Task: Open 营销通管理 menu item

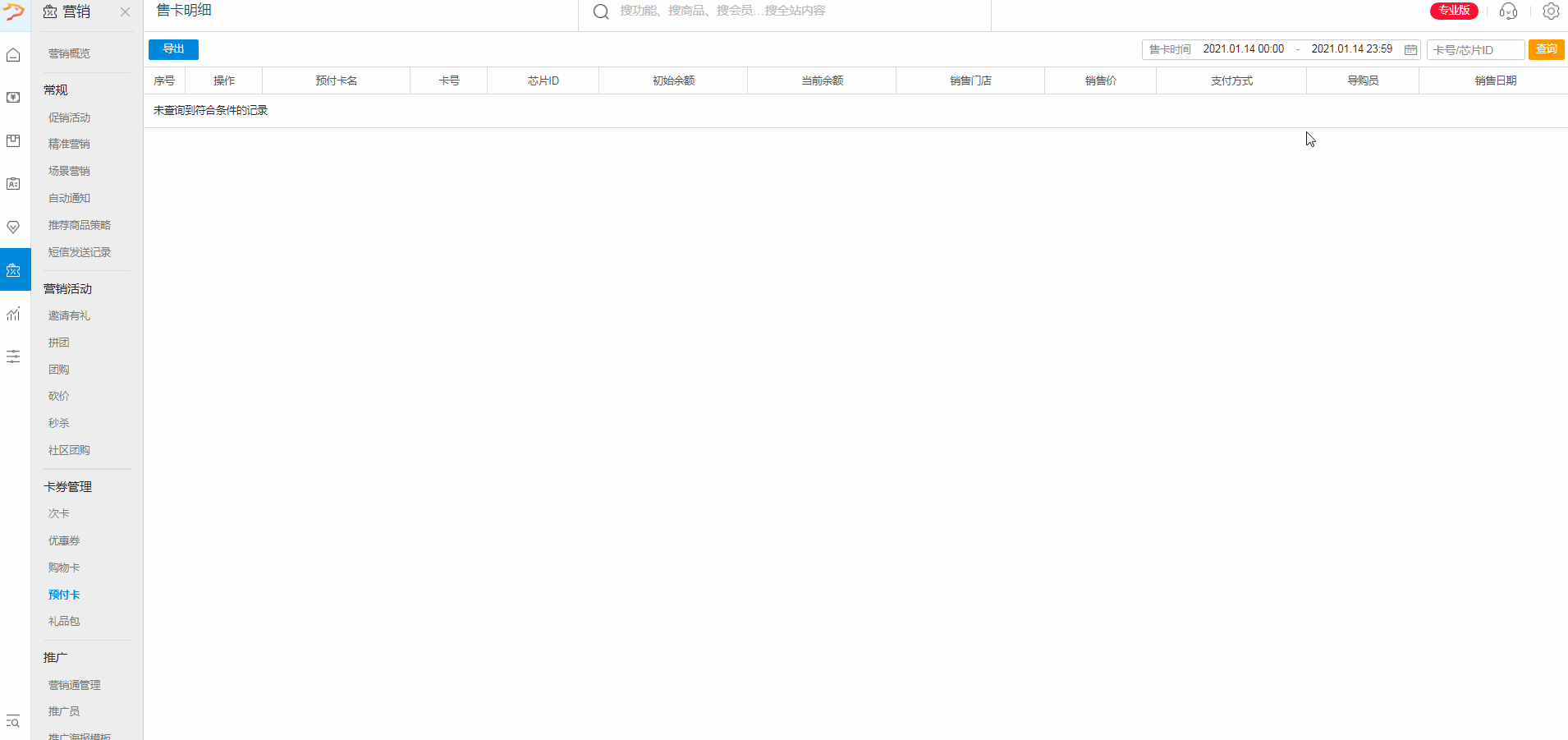Action: (74, 685)
